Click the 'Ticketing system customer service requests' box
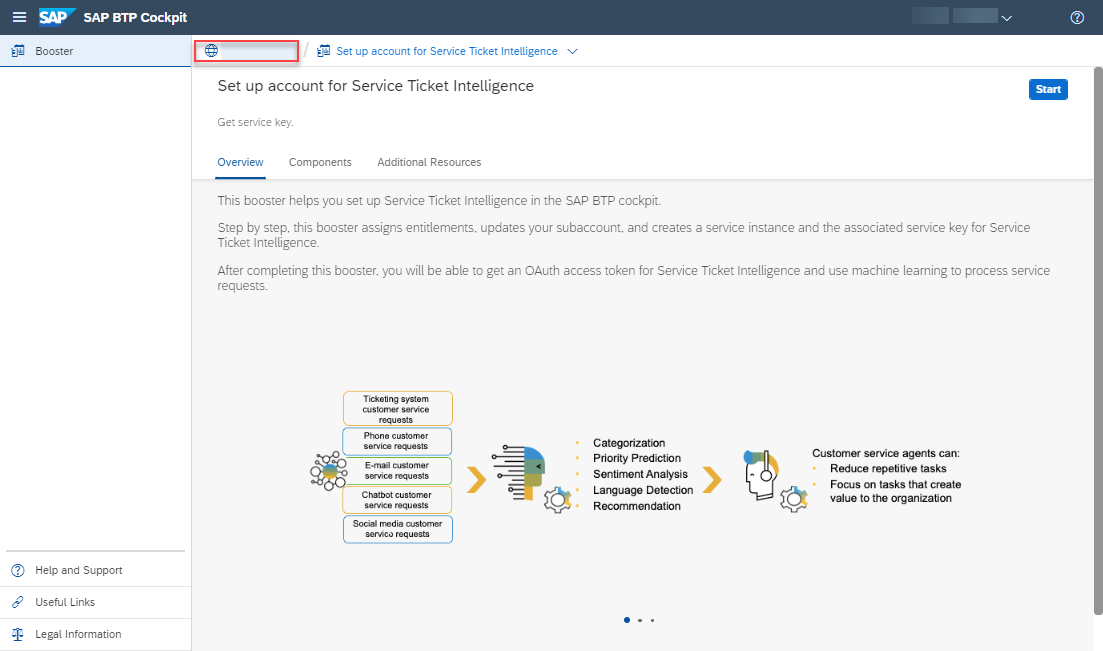The width and height of the screenshot is (1103, 651). coord(397,409)
